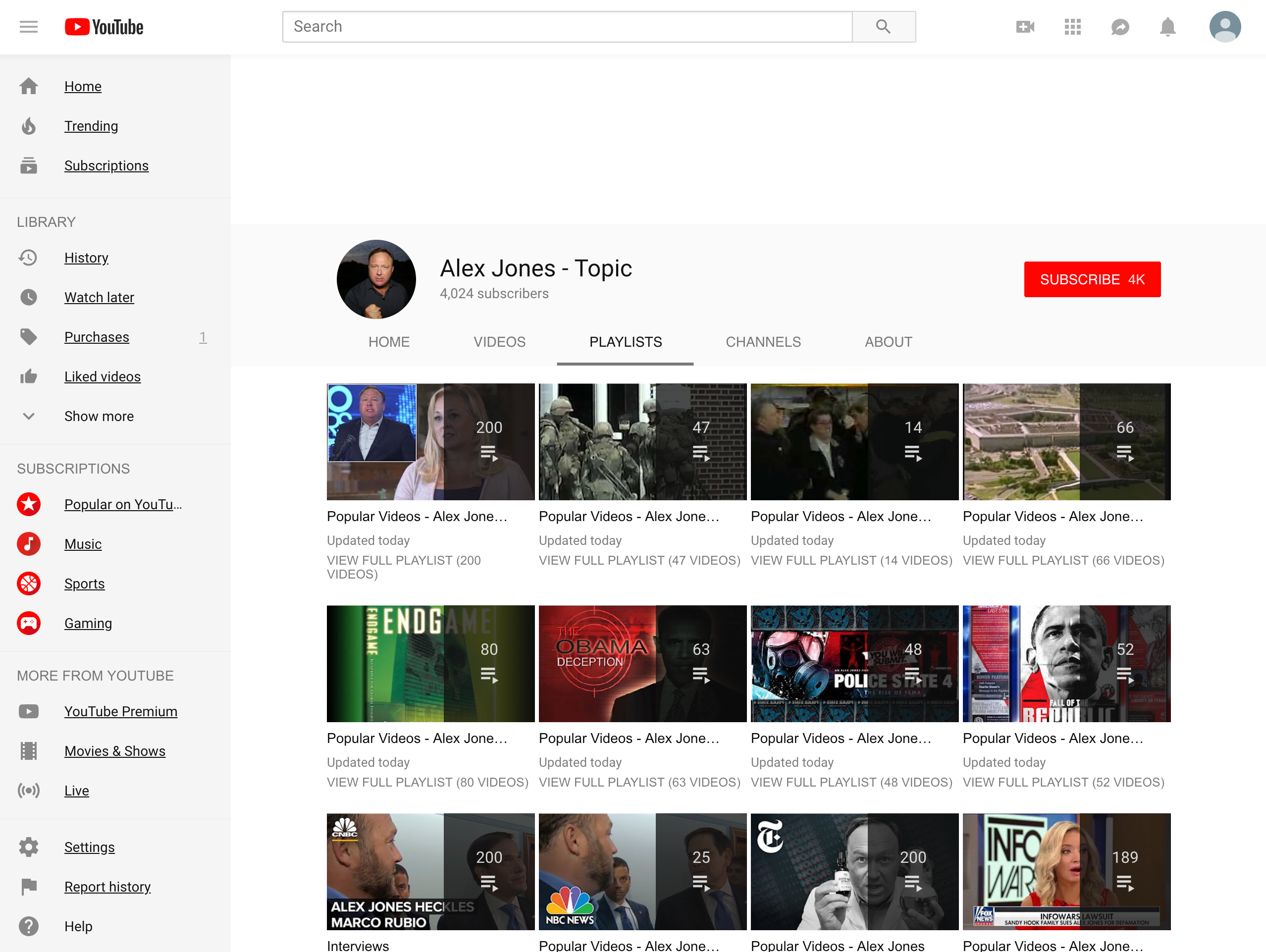Image resolution: width=1266 pixels, height=952 pixels.
Task: Click the search magnifier button
Action: click(883, 27)
